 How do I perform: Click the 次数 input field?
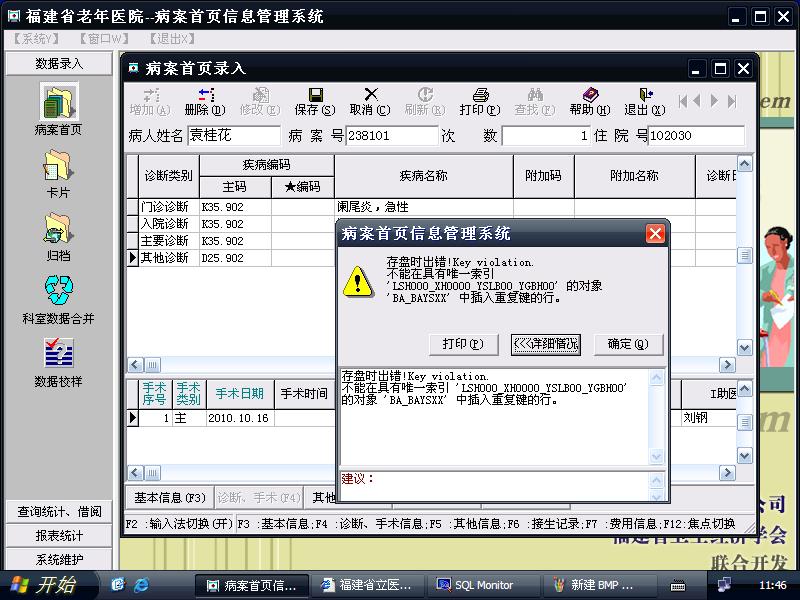546,136
